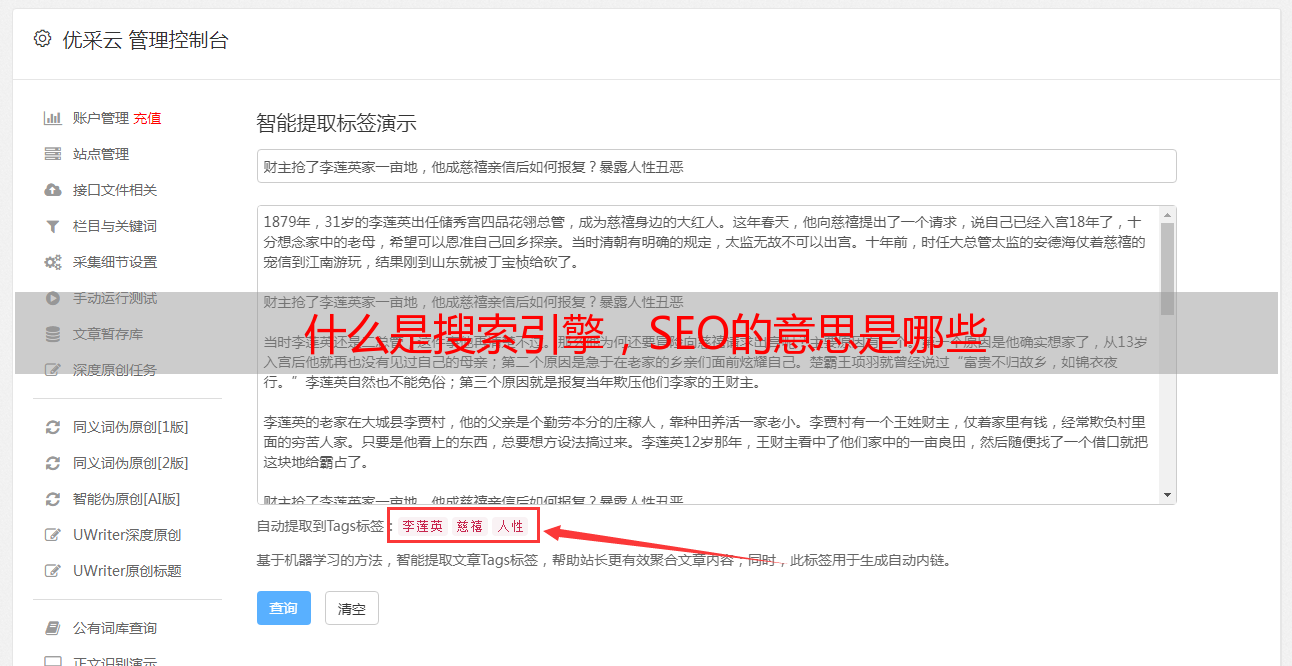This screenshot has width=1292, height=666.
Task: Open 栏目与关键词 menu item
Action: [x=114, y=226]
